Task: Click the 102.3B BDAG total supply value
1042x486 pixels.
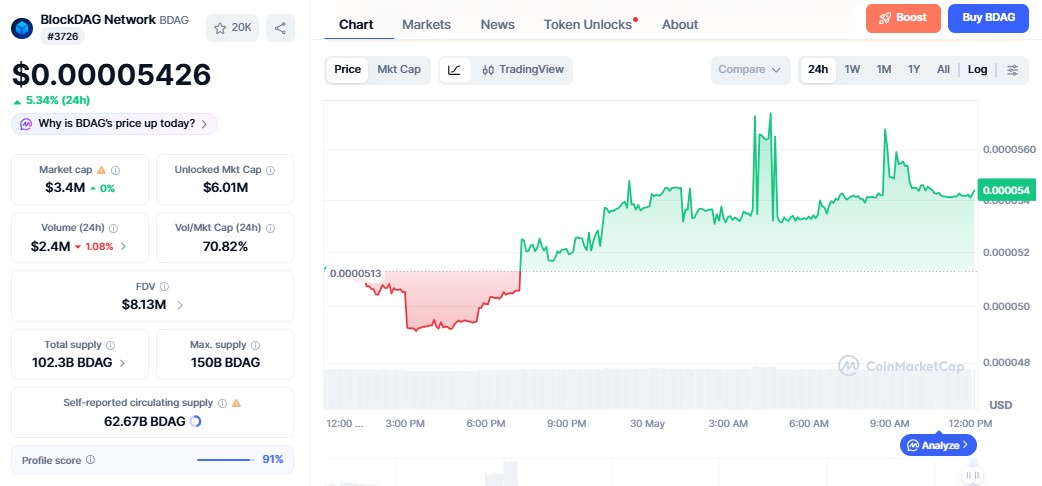Action: (72, 363)
